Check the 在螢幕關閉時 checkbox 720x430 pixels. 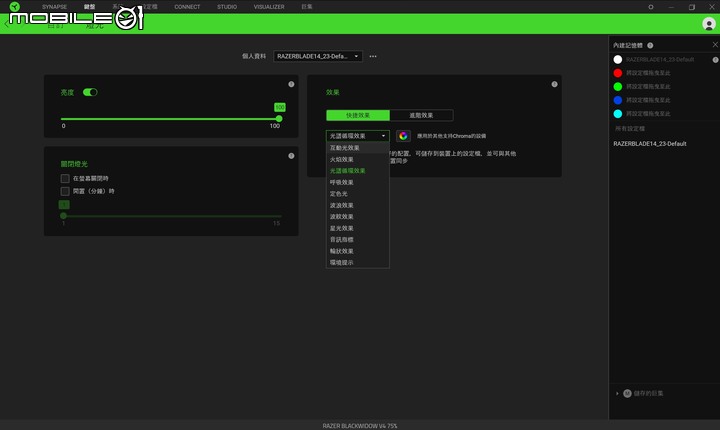pos(65,178)
